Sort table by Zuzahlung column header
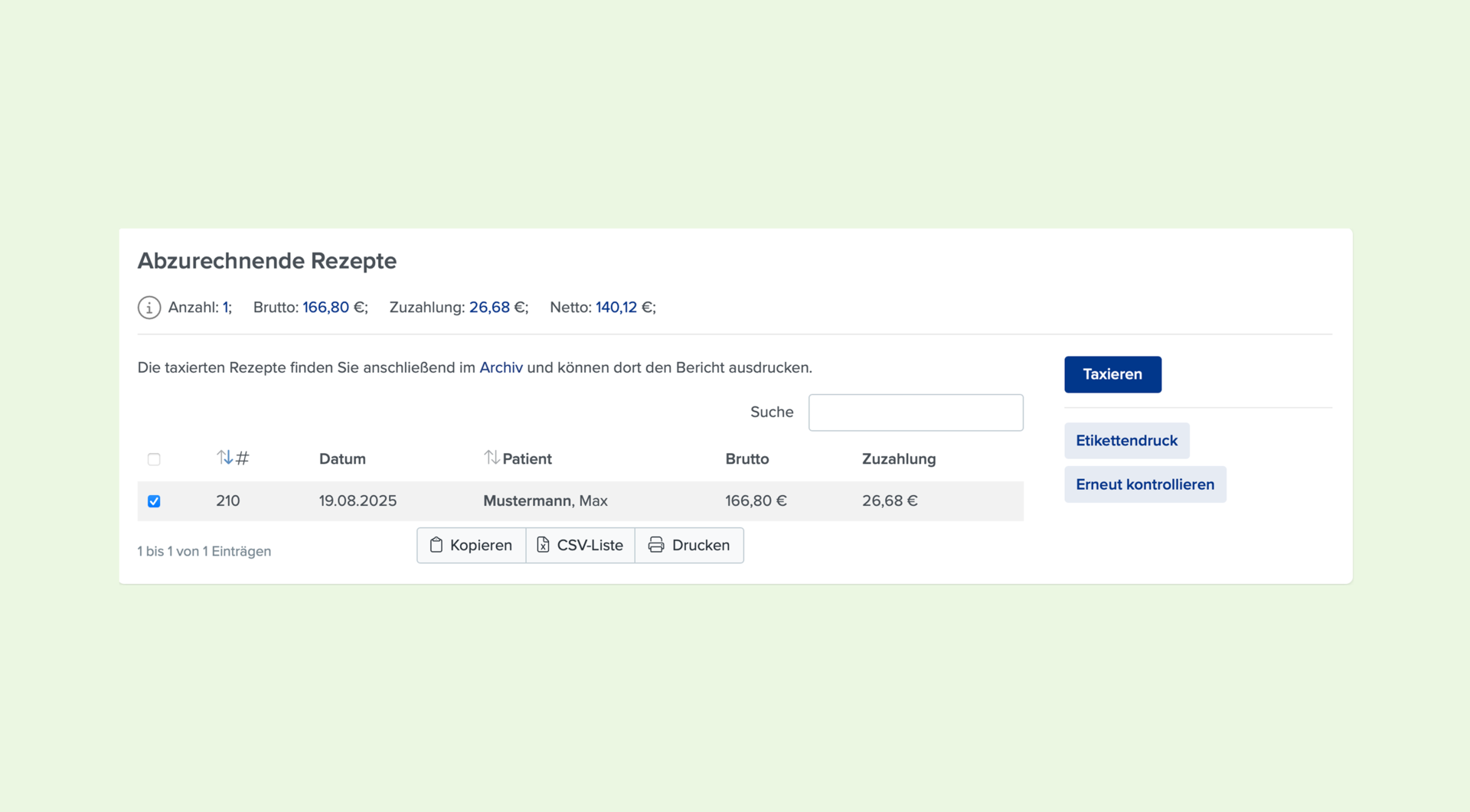 pos(899,458)
